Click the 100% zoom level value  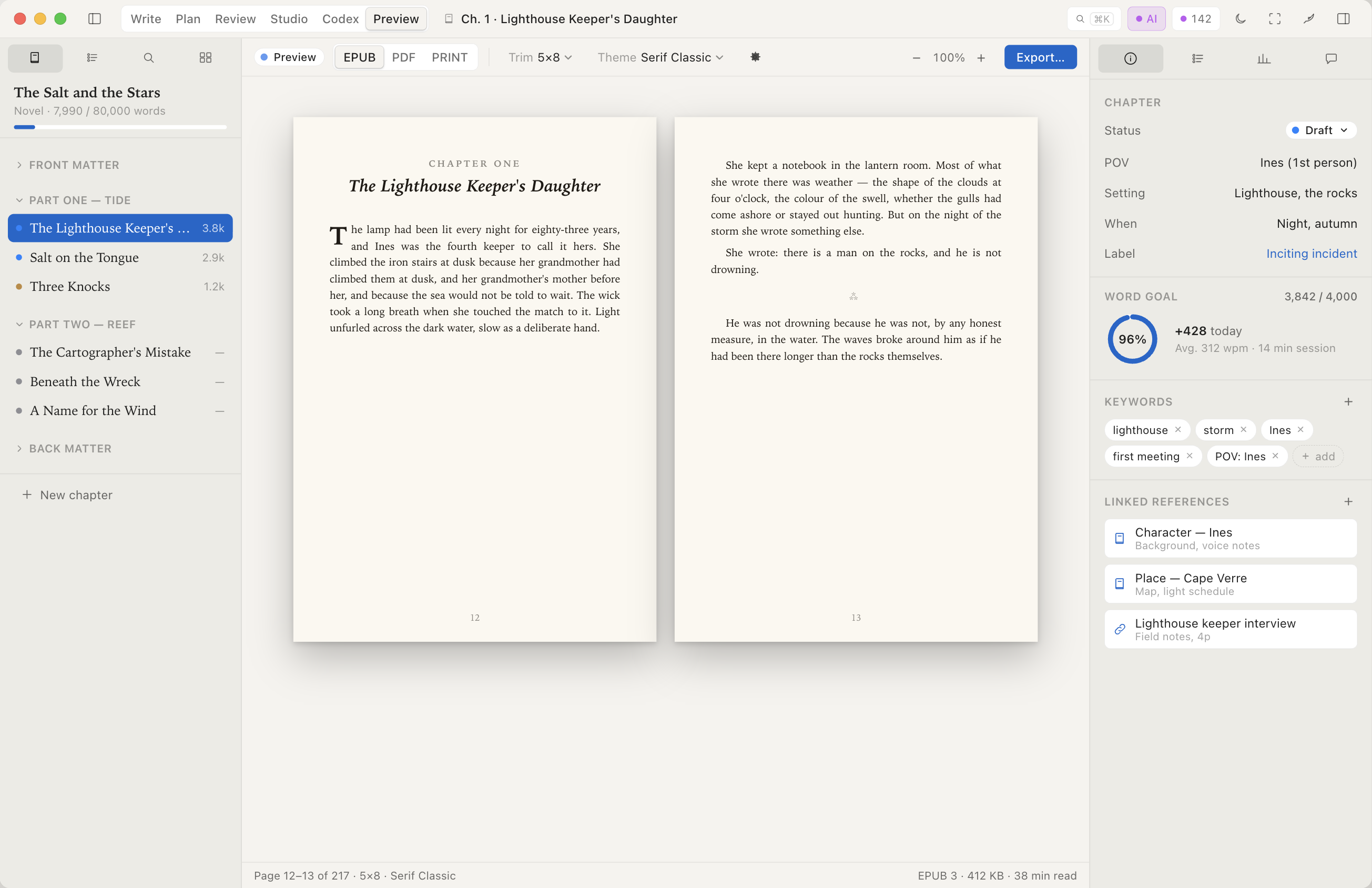click(949, 58)
